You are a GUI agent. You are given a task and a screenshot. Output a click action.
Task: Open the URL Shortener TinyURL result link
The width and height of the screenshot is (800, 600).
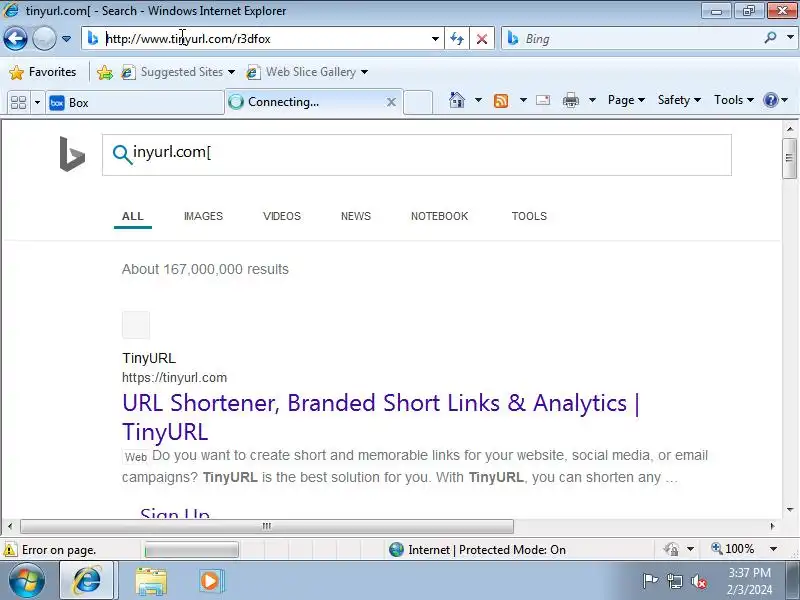381,417
